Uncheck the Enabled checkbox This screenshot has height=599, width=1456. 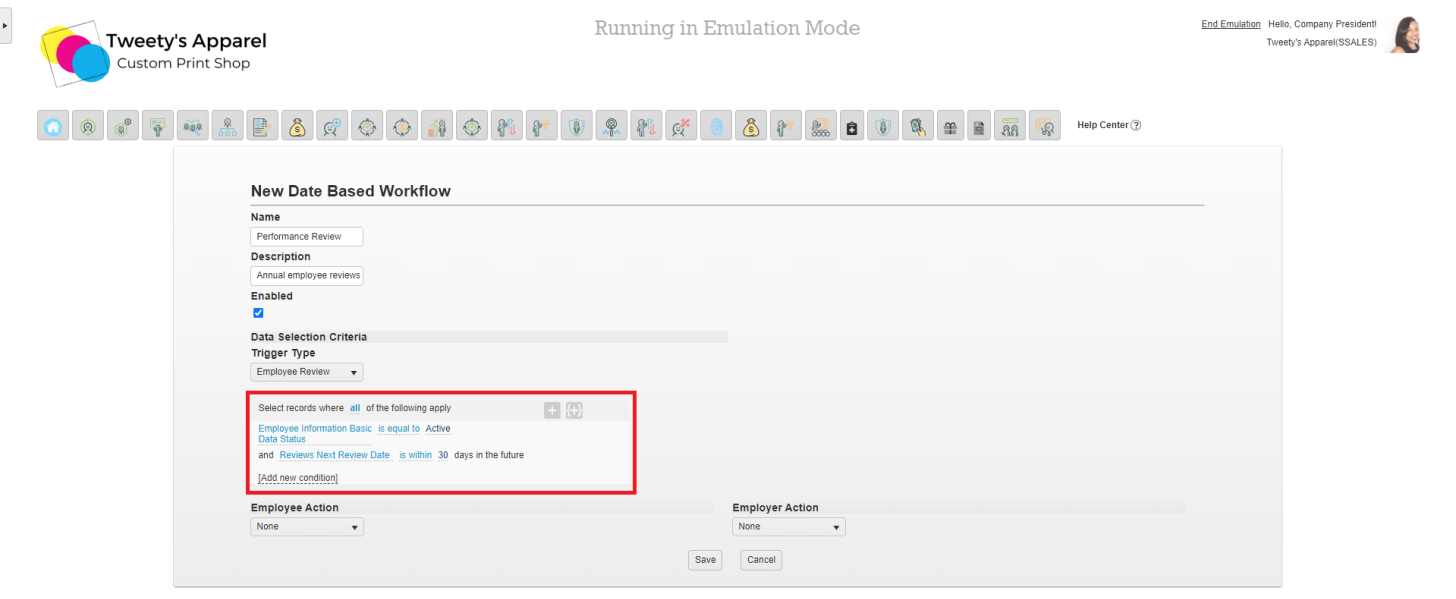pos(258,313)
